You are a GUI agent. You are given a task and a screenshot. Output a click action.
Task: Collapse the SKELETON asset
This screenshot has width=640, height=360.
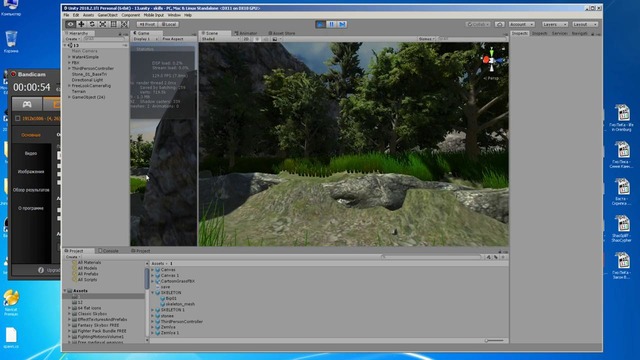click(x=153, y=293)
